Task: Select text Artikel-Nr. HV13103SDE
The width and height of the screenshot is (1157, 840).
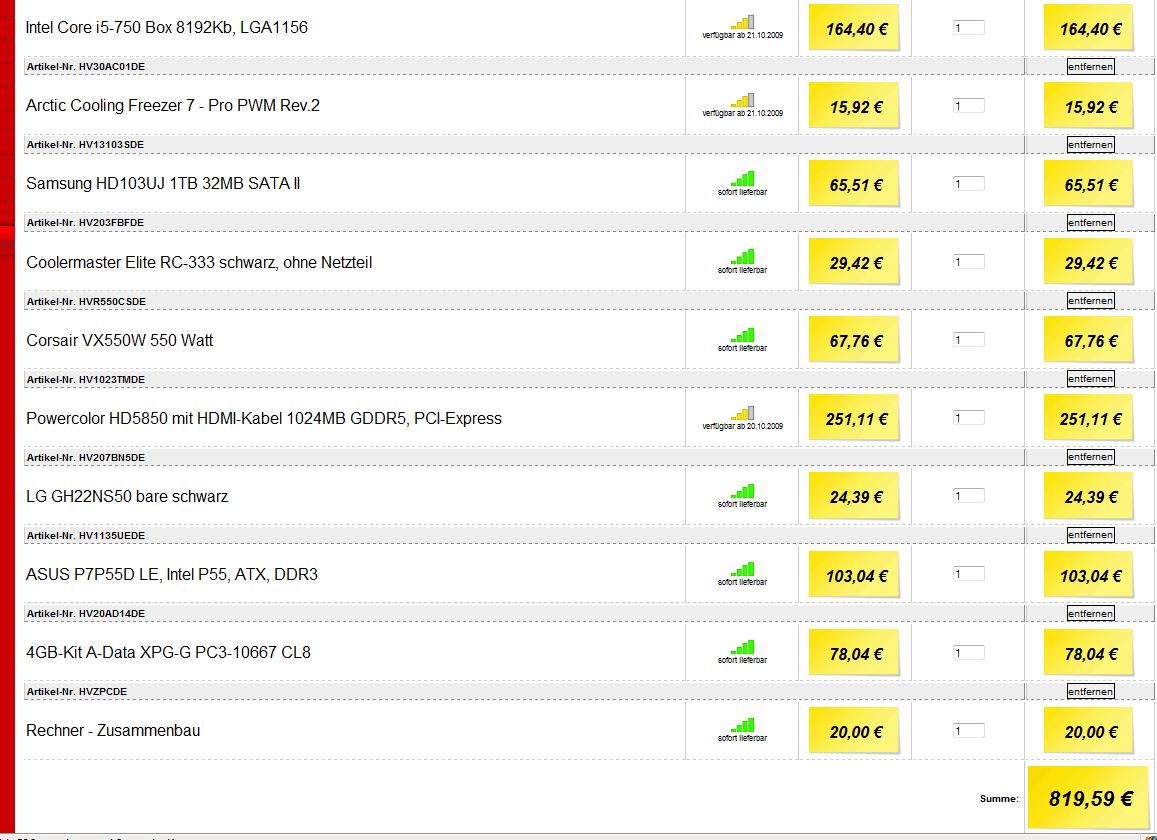Action: [86, 145]
